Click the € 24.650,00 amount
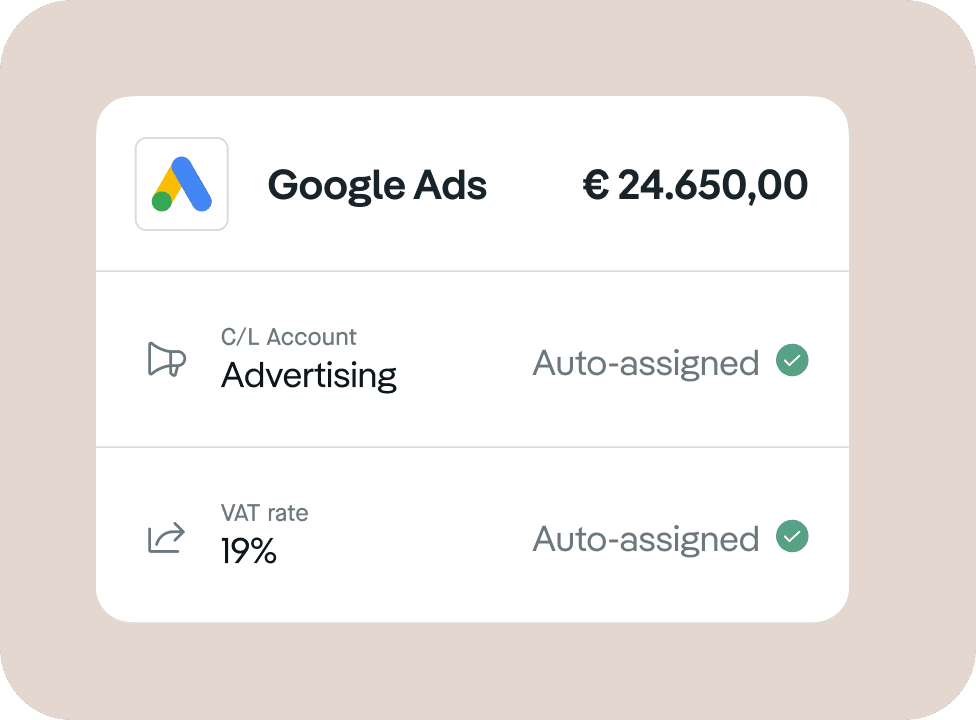This screenshot has height=720, width=976. [x=695, y=185]
